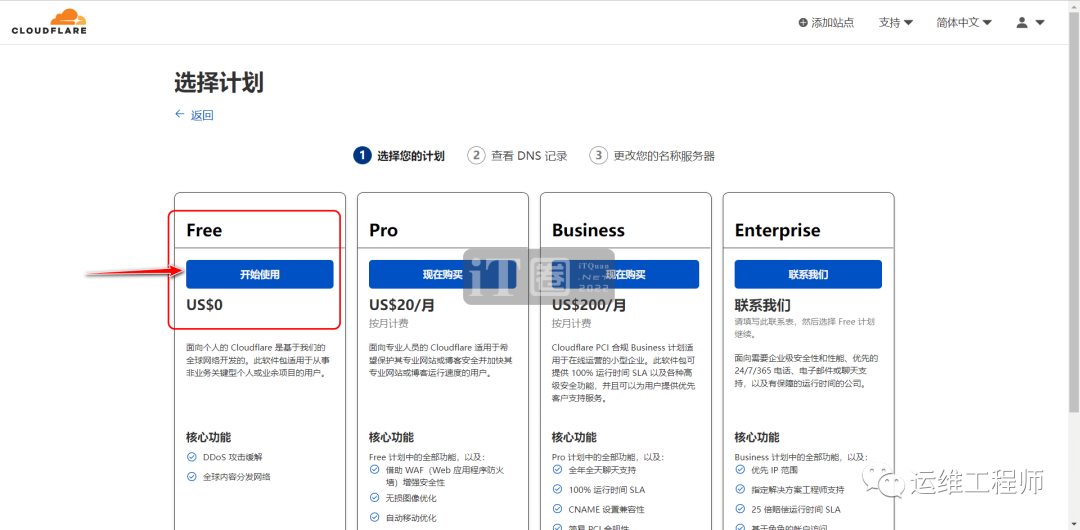This screenshot has height=530, width=1080.
Task: Click the Free plan title
Action: click(205, 230)
